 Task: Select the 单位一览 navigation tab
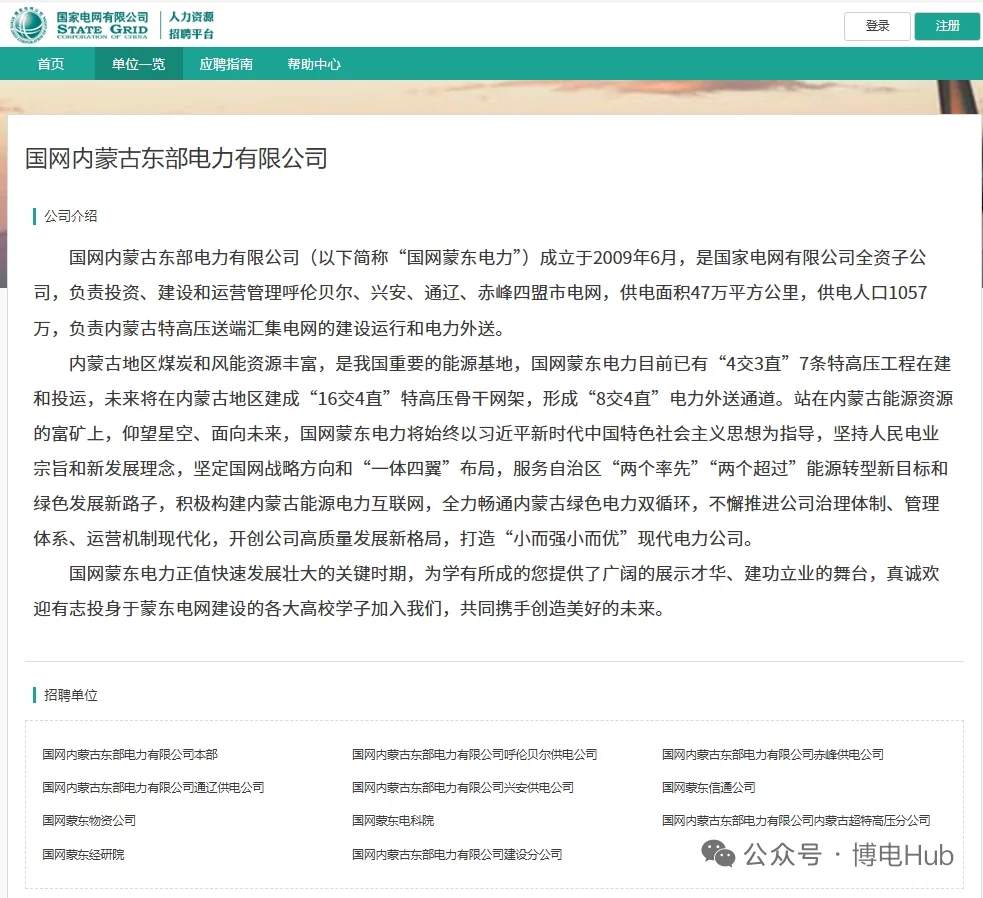click(x=139, y=64)
